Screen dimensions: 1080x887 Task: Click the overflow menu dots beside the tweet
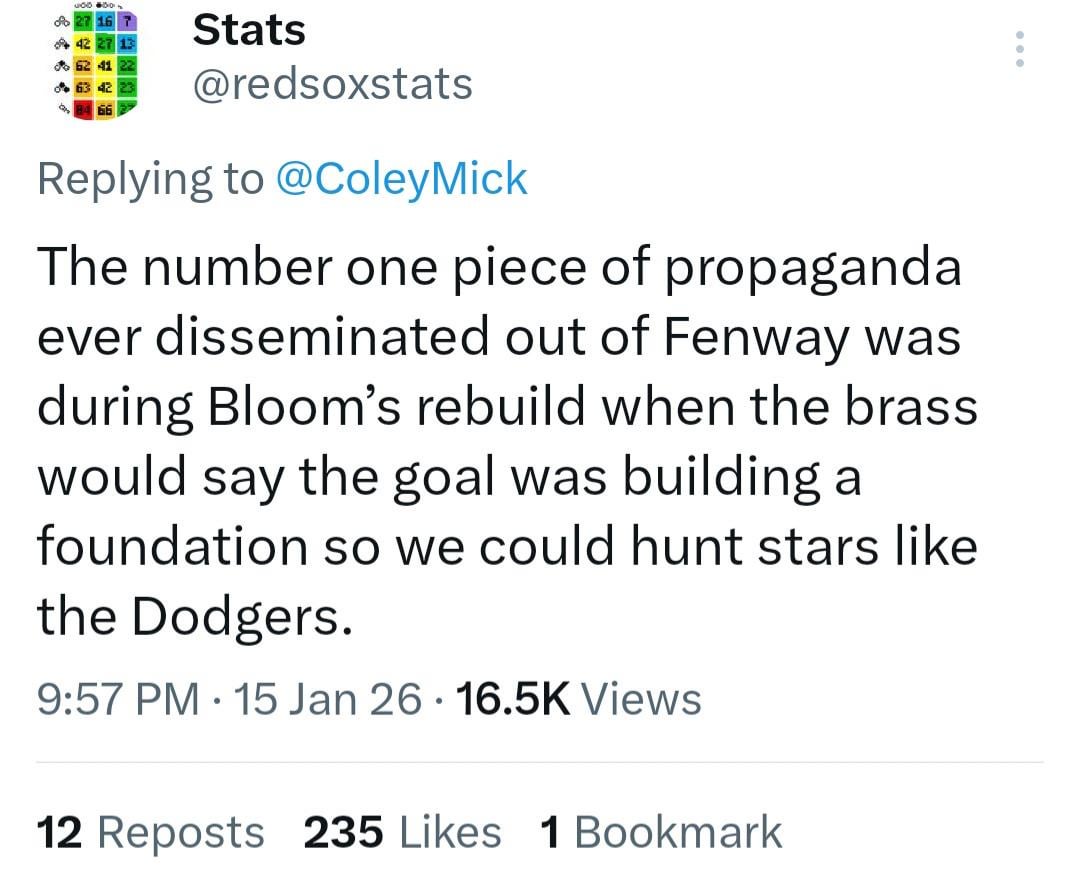[1019, 47]
